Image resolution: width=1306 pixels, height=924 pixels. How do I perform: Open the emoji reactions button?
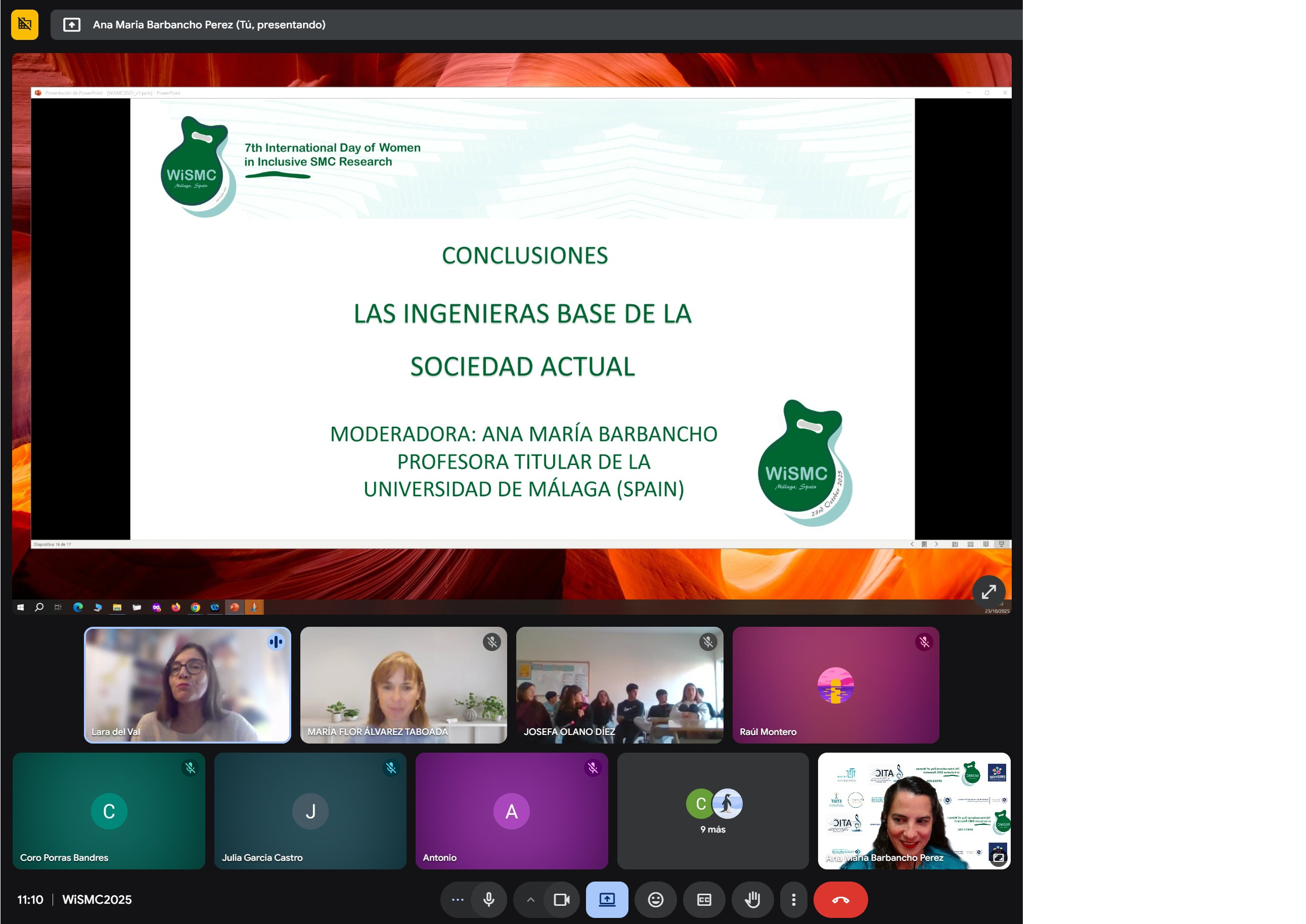(x=656, y=900)
